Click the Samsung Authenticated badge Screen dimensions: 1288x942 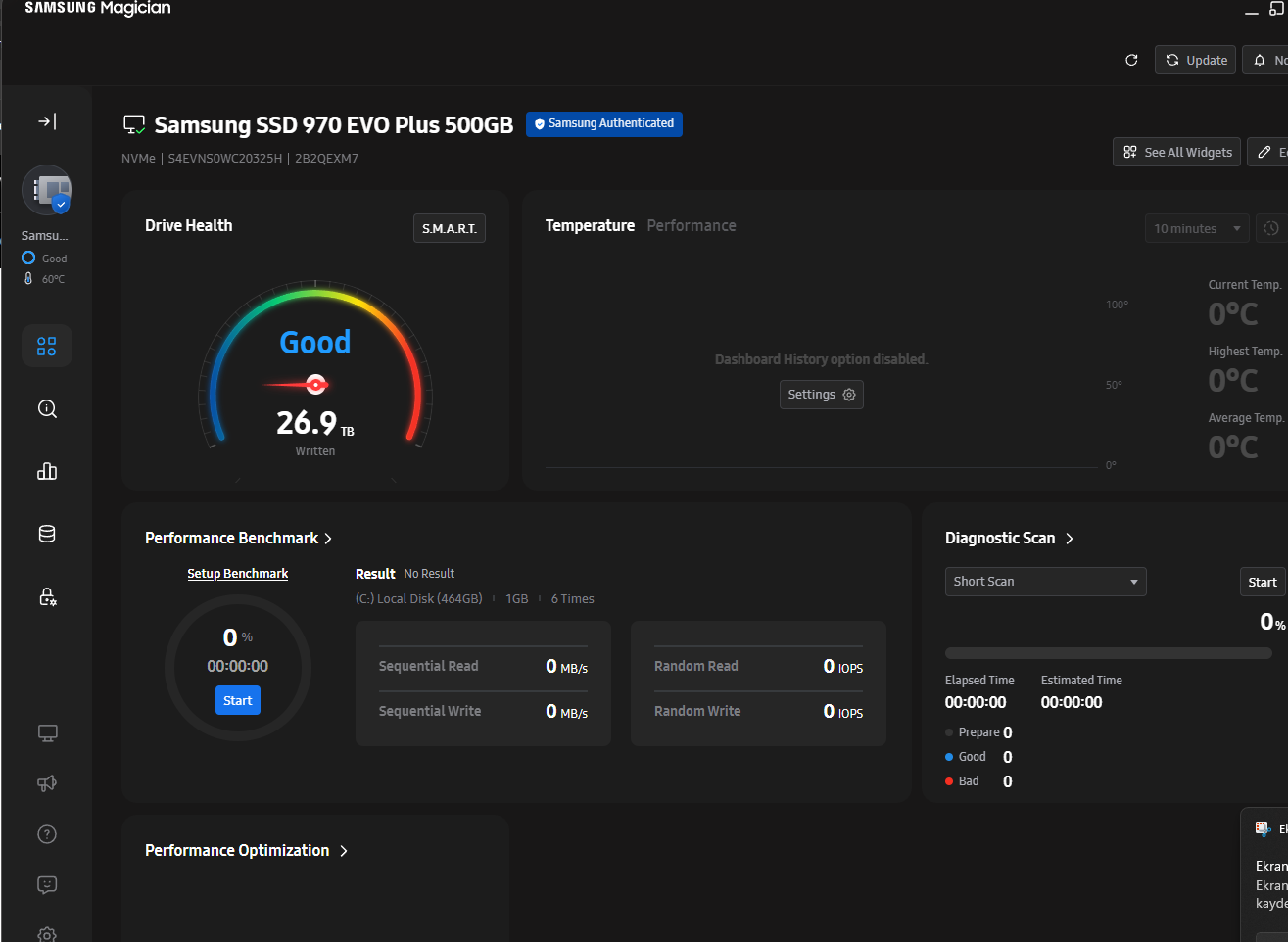click(604, 123)
